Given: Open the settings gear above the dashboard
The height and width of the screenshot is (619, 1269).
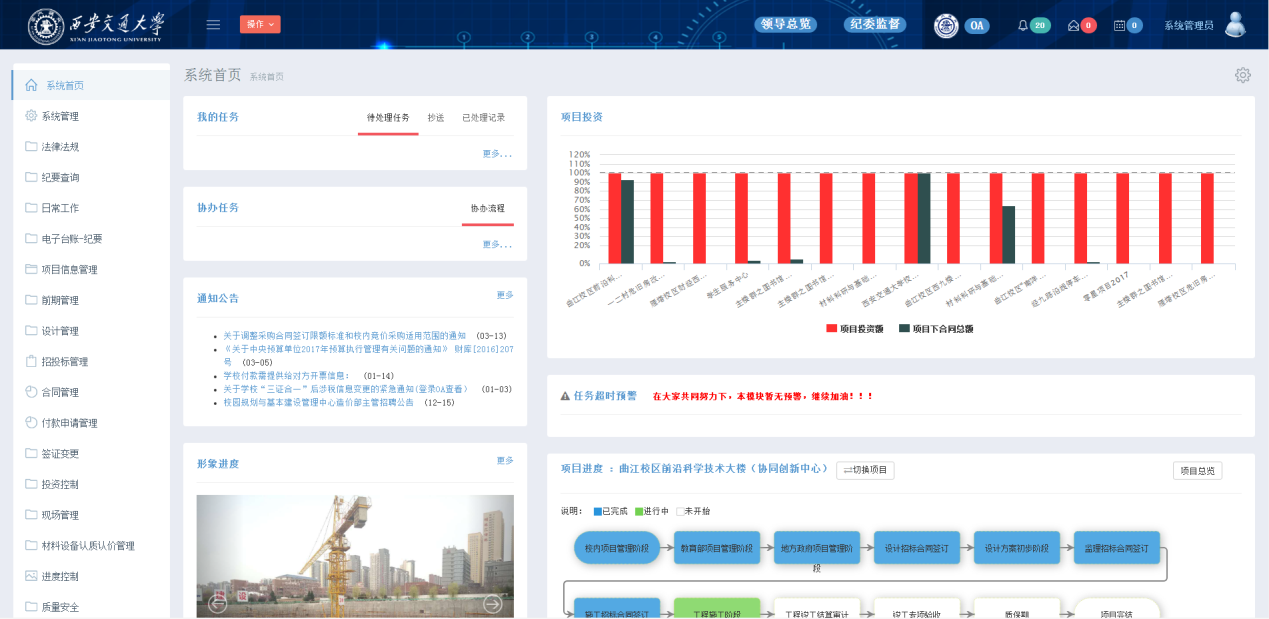Looking at the screenshot, I should pyautogui.click(x=1243, y=74).
